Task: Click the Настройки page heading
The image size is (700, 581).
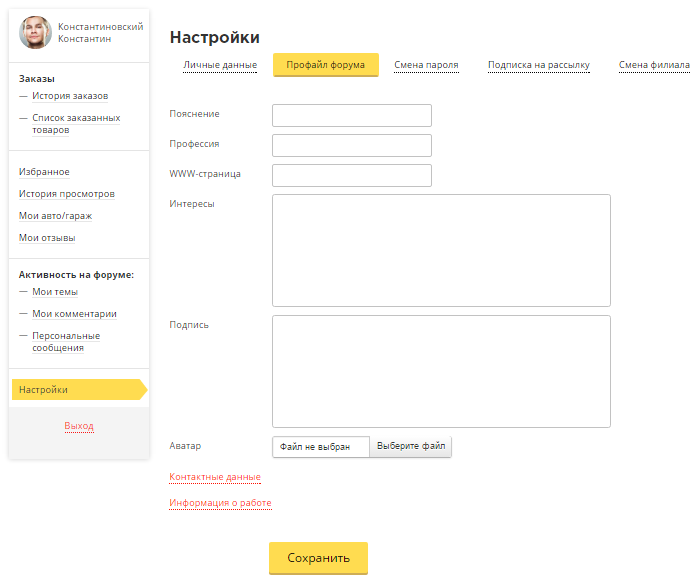Action: point(215,38)
